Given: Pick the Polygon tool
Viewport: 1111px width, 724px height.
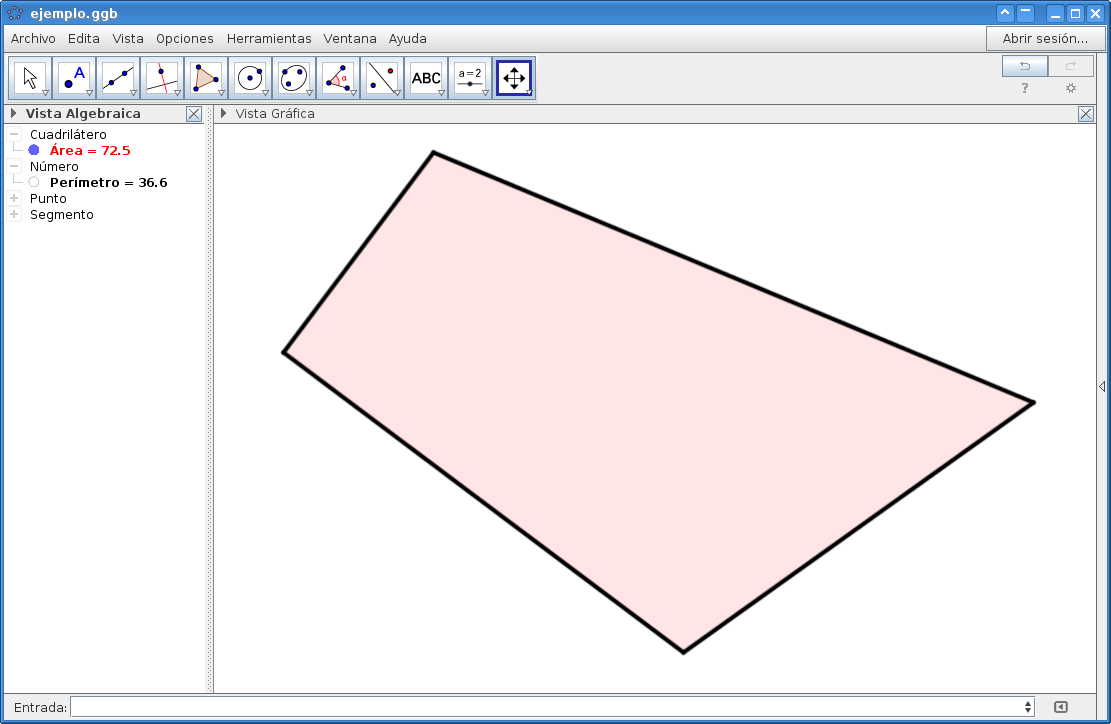Looking at the screenshot, I should tap(206, 77).
